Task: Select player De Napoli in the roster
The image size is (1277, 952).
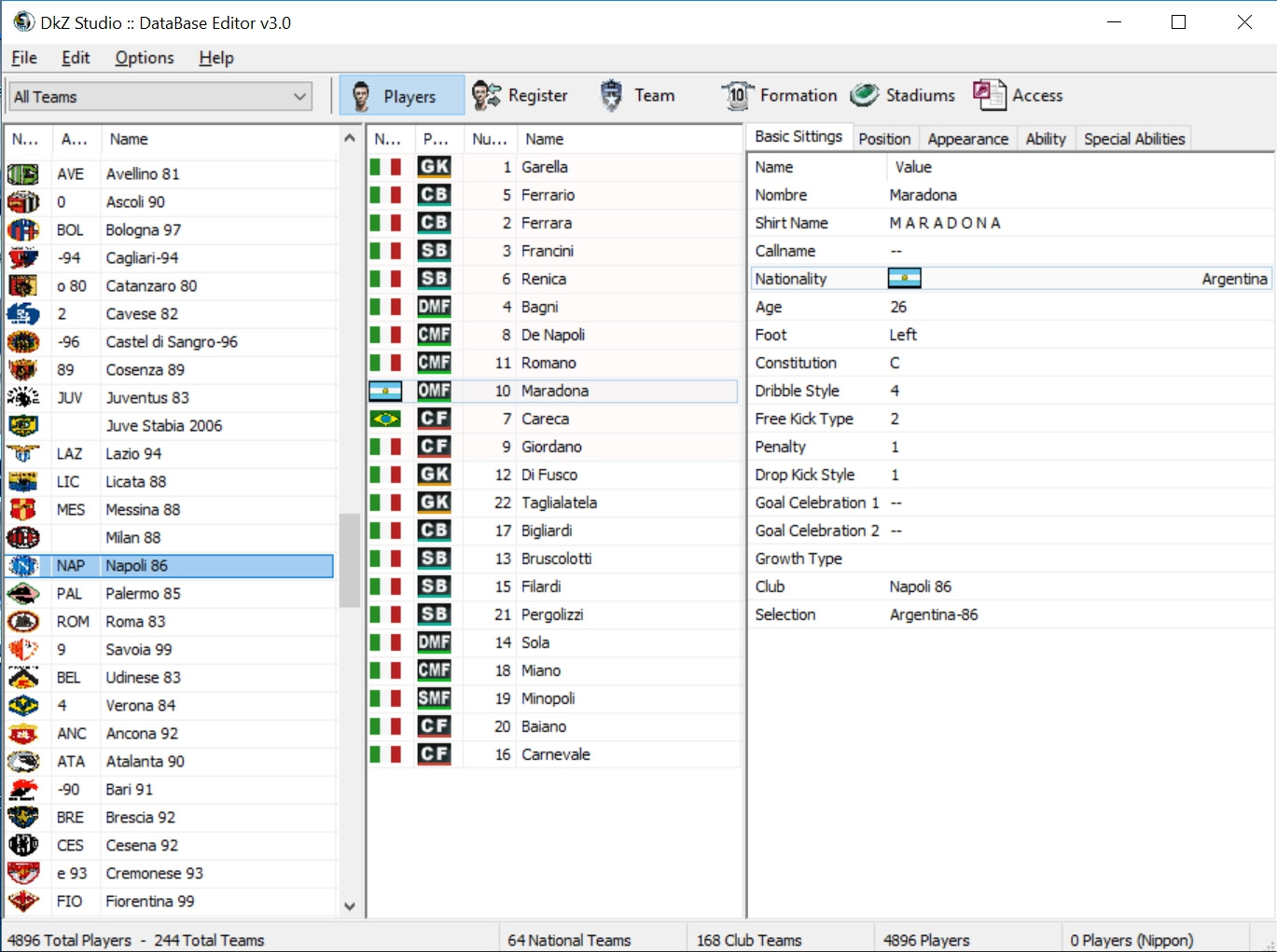Action: 553,335
